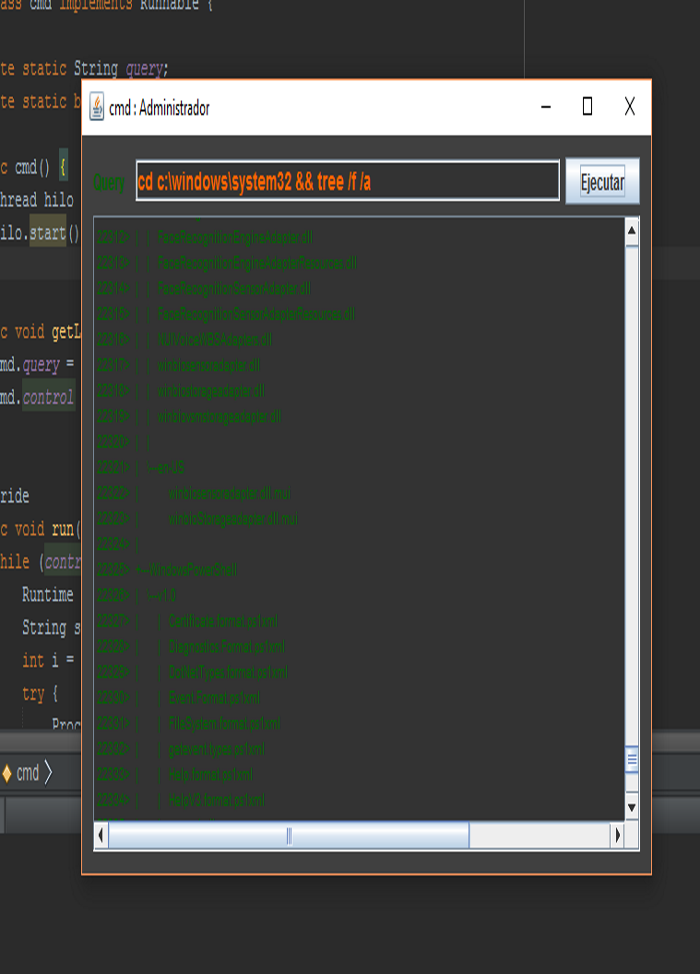Focus the Query command input field
The height and width of the screenshot is (974, 700).
pos(347,181)
